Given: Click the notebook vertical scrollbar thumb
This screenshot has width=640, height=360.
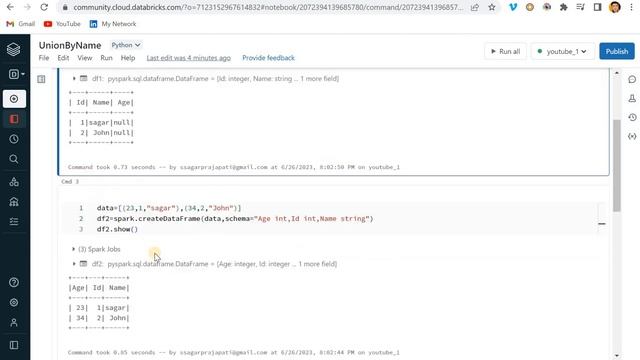Looking at the screenshot, I should click(x=617, y=165).
